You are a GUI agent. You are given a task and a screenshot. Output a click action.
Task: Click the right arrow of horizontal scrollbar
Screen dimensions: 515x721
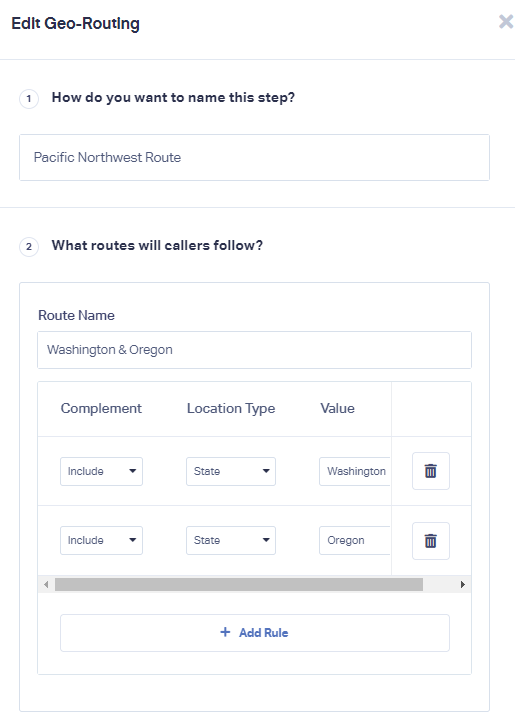click(x=463, y=584)
